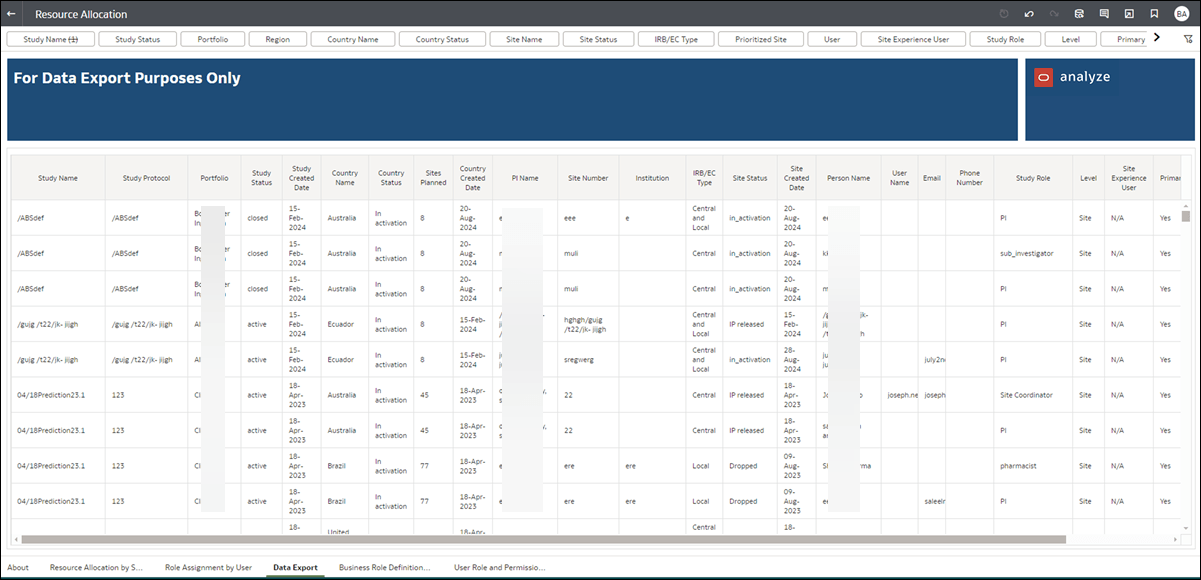Click the auto-refresh data icon
The height and width of the screenshot is (580, 1201).
(x=1004, y=14)
